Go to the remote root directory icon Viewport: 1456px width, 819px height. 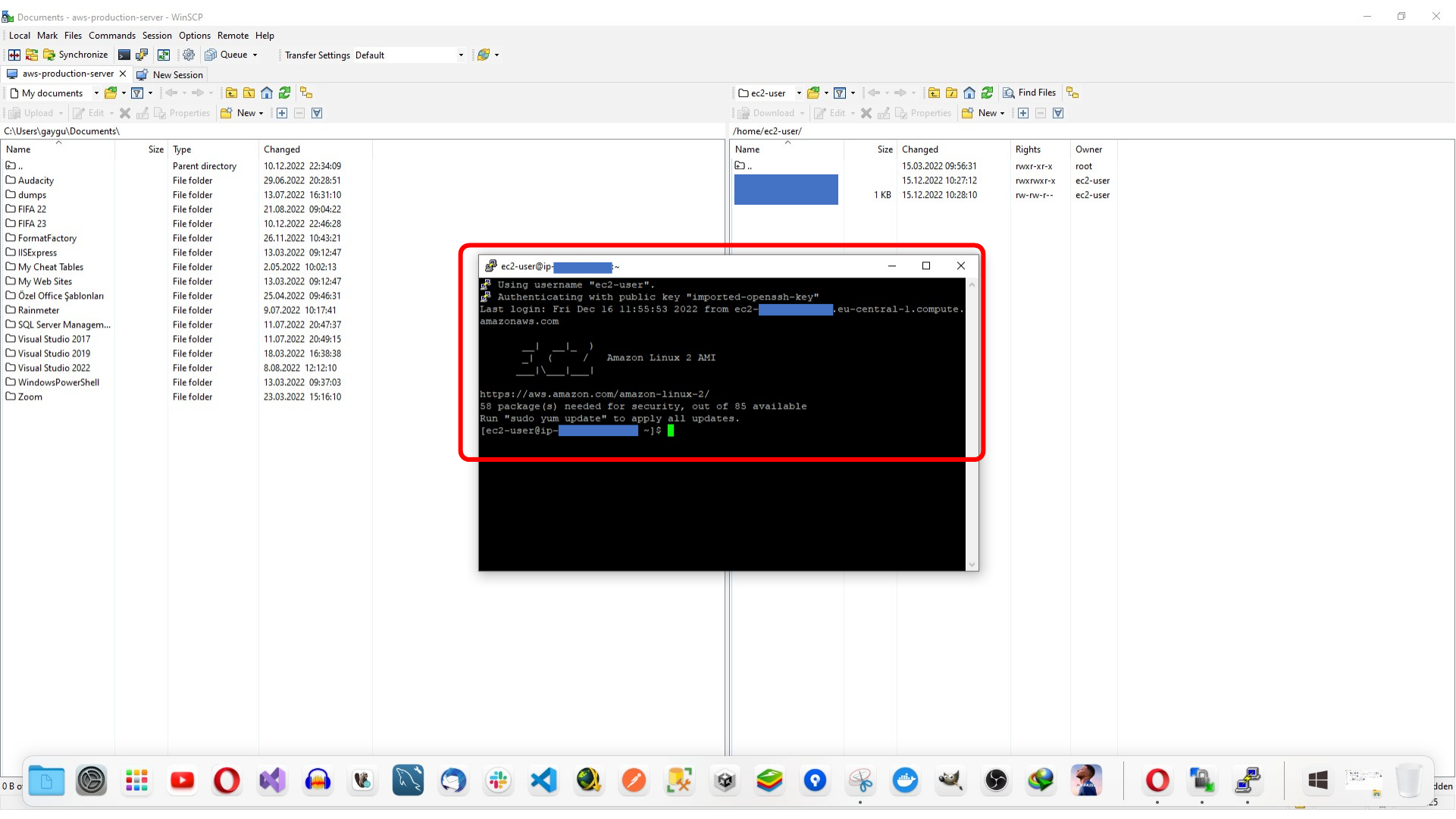[x=951, y=93]
